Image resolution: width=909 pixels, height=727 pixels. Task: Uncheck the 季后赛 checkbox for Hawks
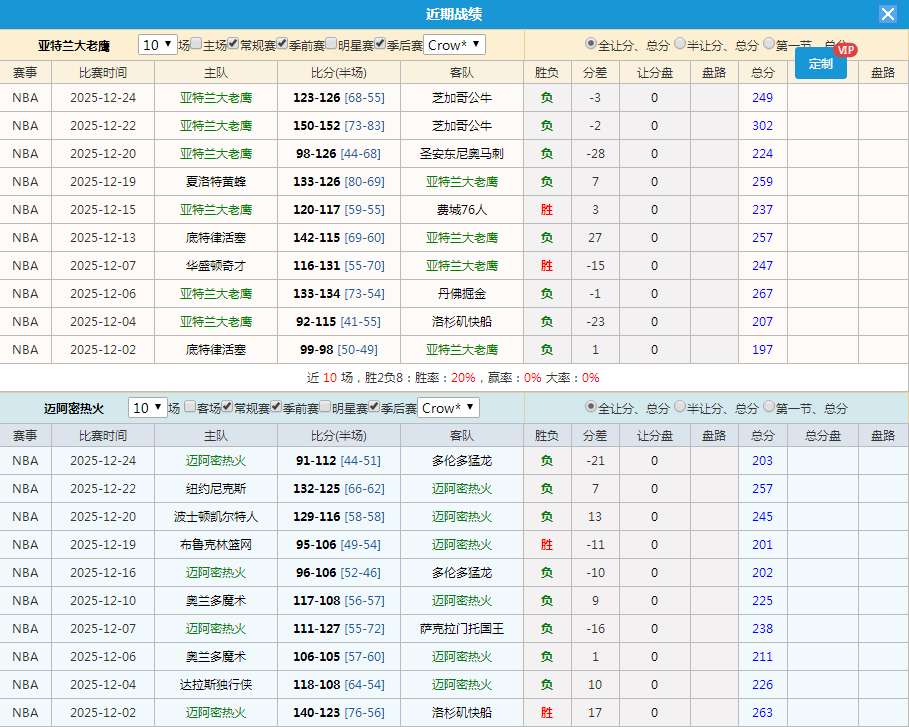tap(380, 44)
